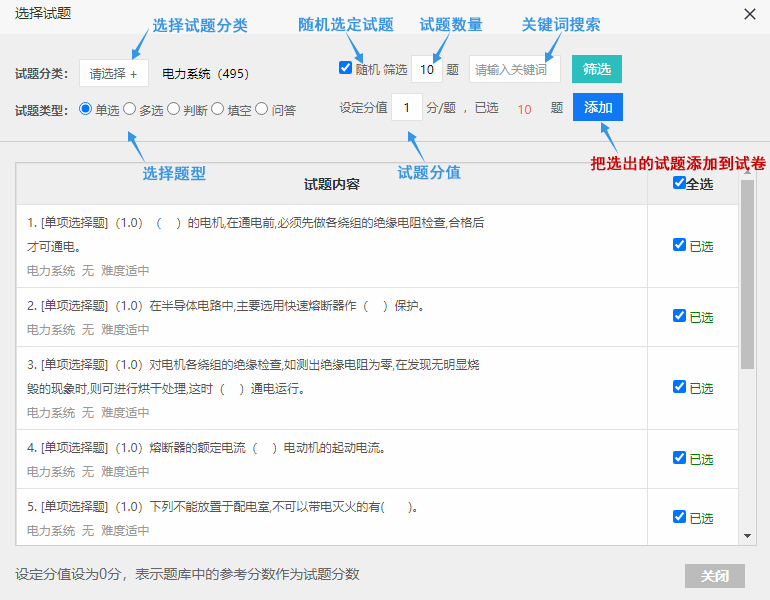Select the 单选 question type radio
The width and height of the screenshot is (770, 600).
tap(85, 109)
